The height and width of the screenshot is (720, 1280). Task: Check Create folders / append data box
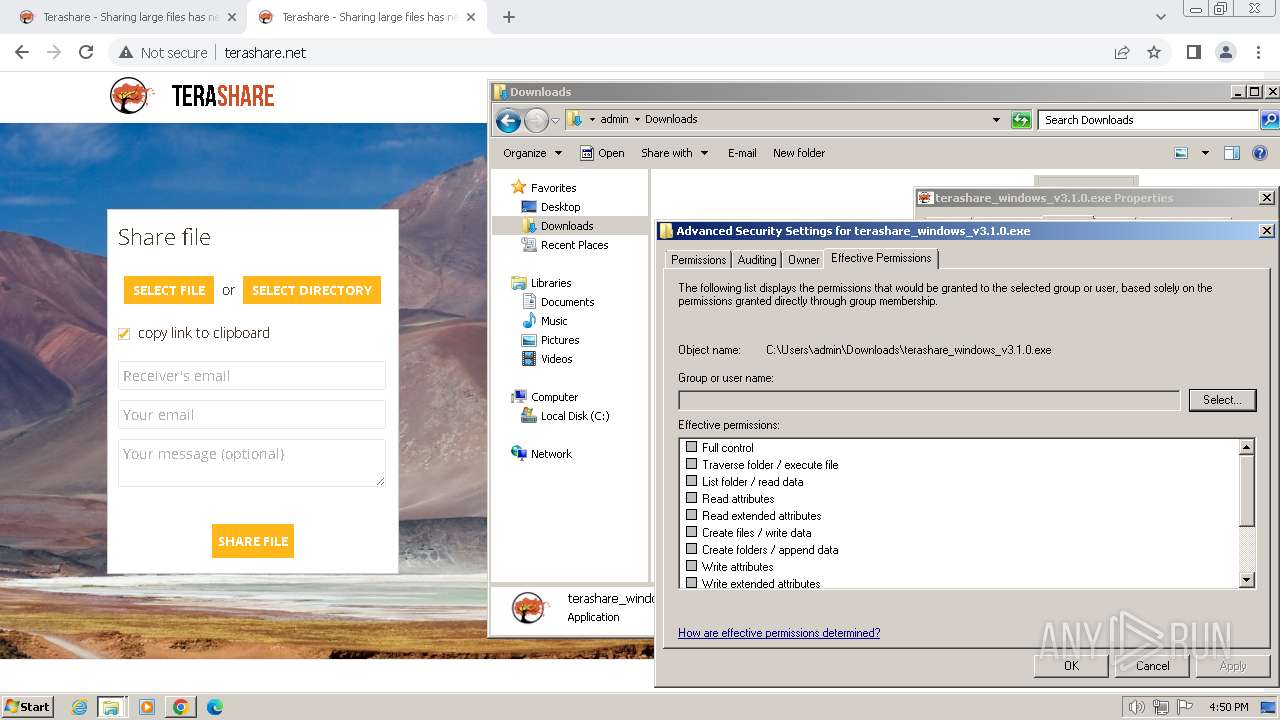tap(691, 549)
